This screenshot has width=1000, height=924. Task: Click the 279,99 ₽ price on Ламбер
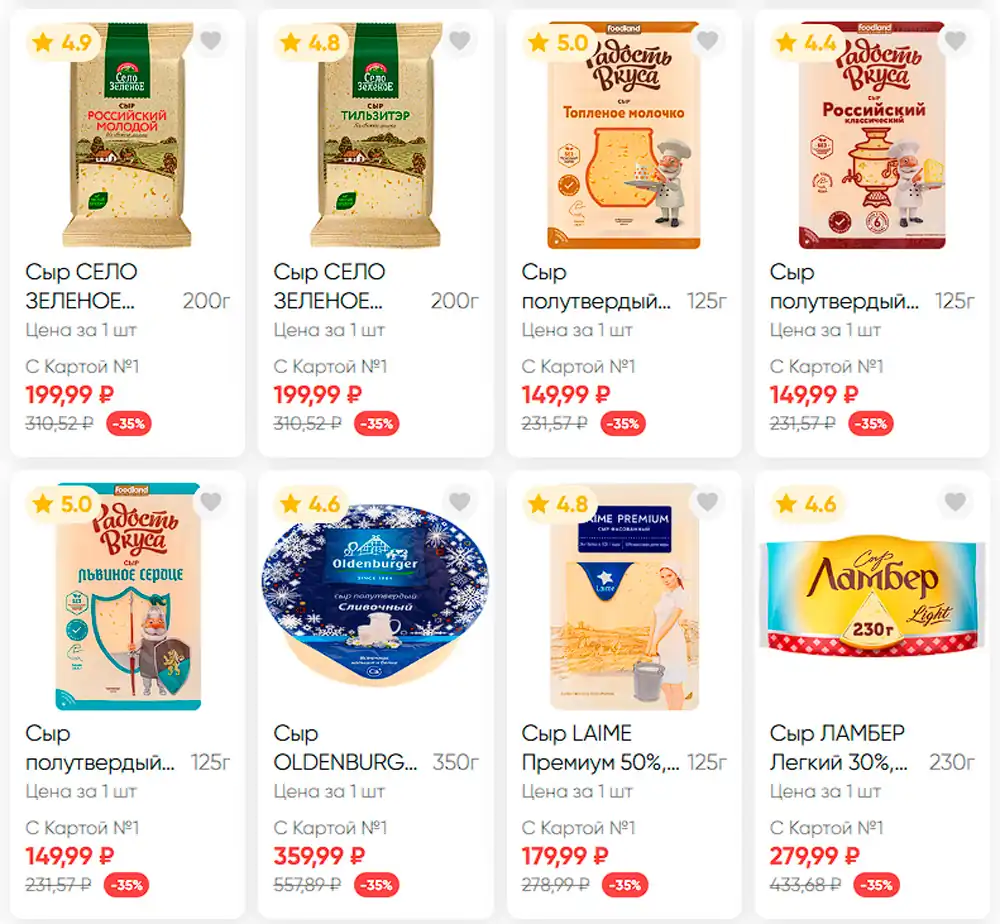(814, 856)
